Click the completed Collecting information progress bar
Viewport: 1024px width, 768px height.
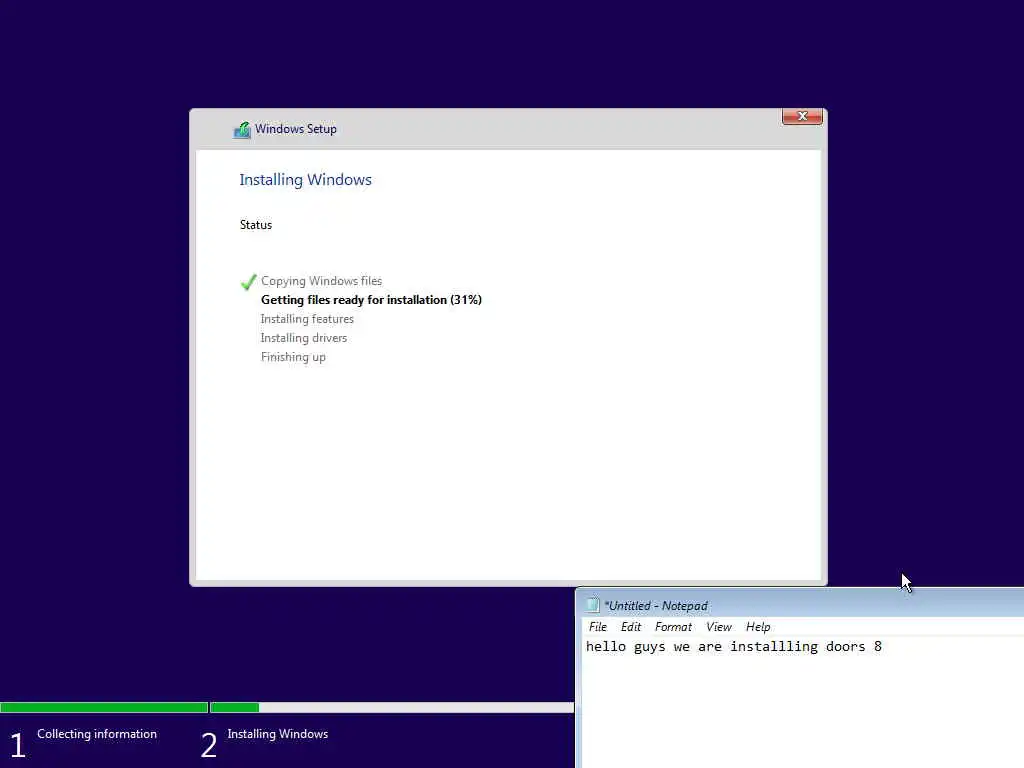pyautogui.click(x=104, y=707)
